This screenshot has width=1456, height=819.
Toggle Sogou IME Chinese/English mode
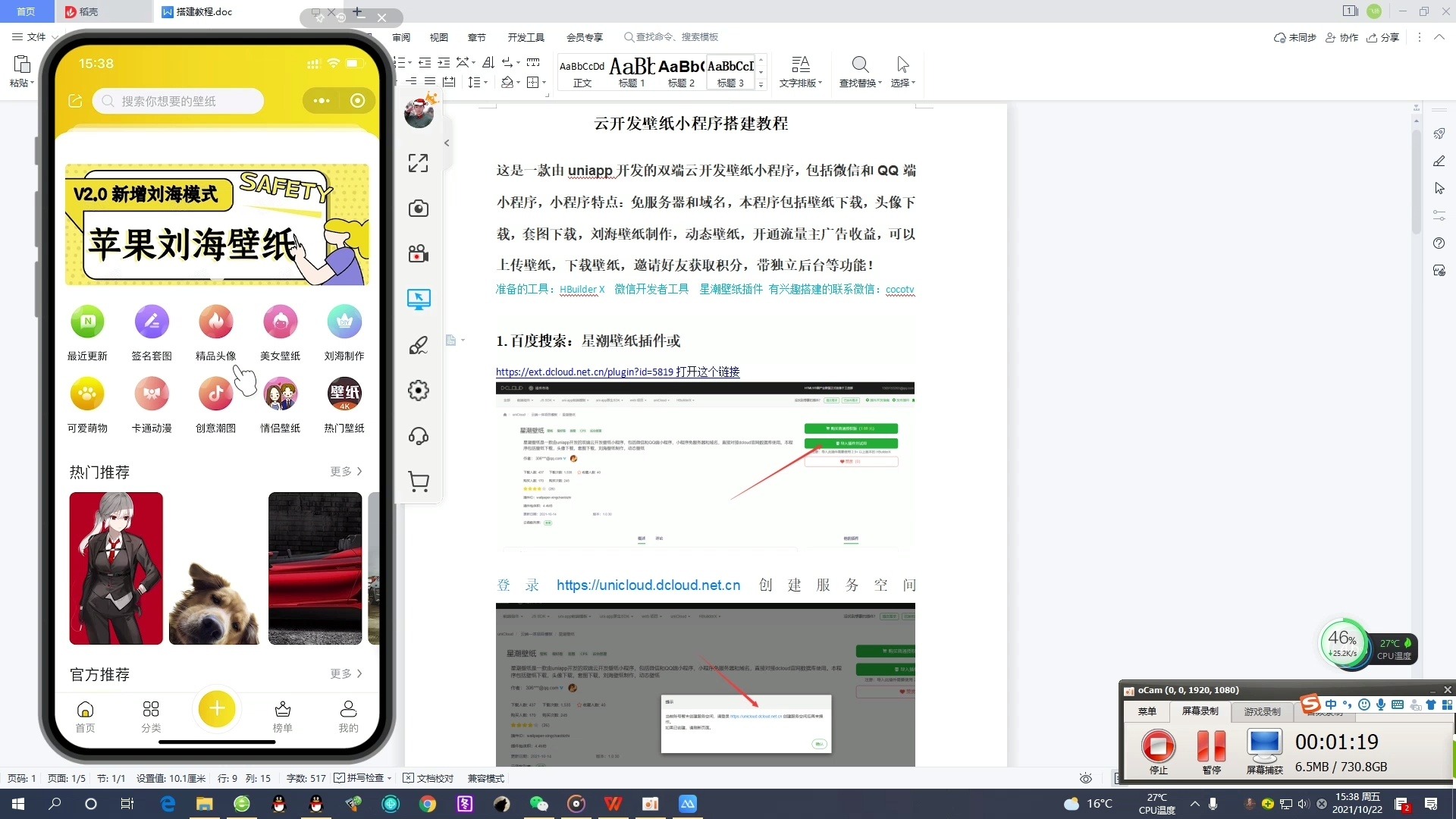coord(1331,704)
